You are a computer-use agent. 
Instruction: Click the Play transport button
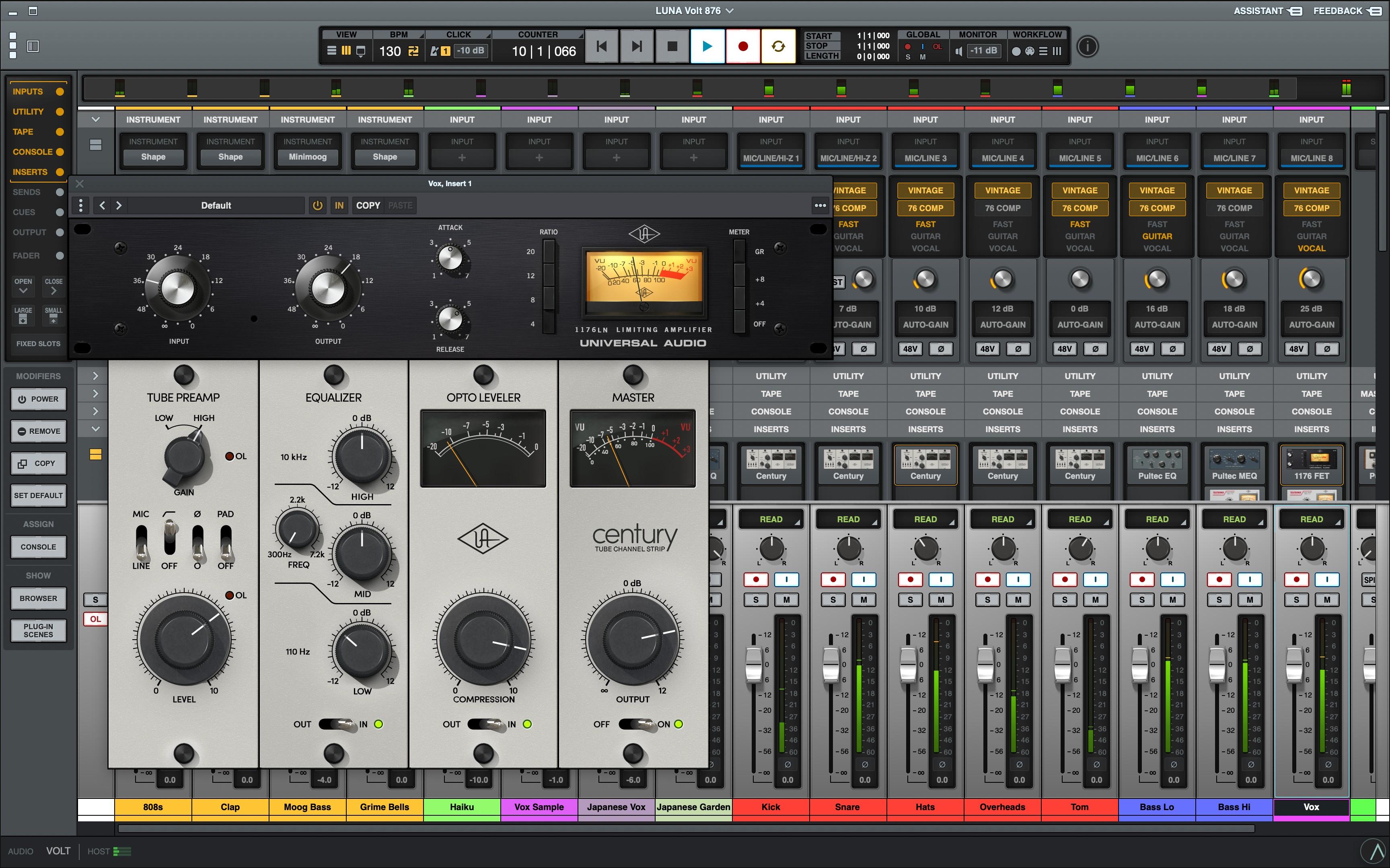coord(707,47)
